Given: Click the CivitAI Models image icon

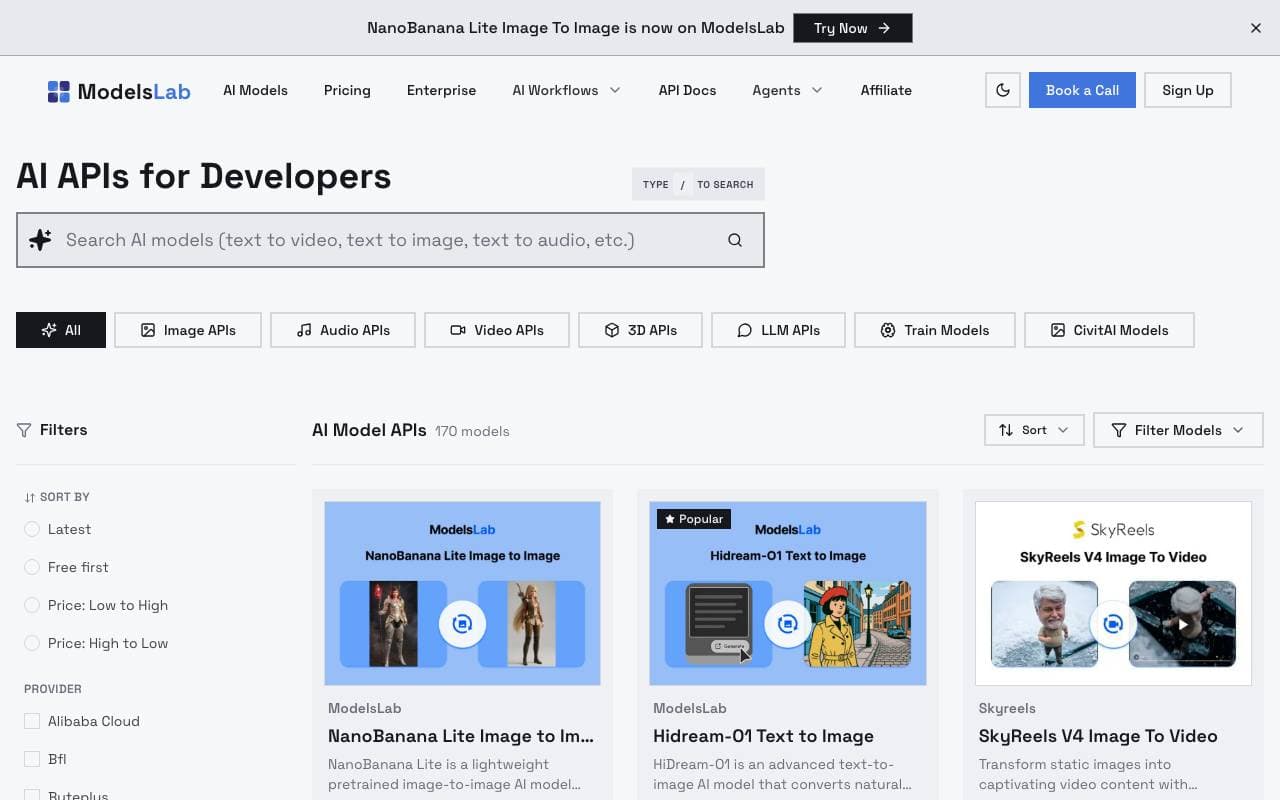Looking at the screenshot, I should [1058, 330].
